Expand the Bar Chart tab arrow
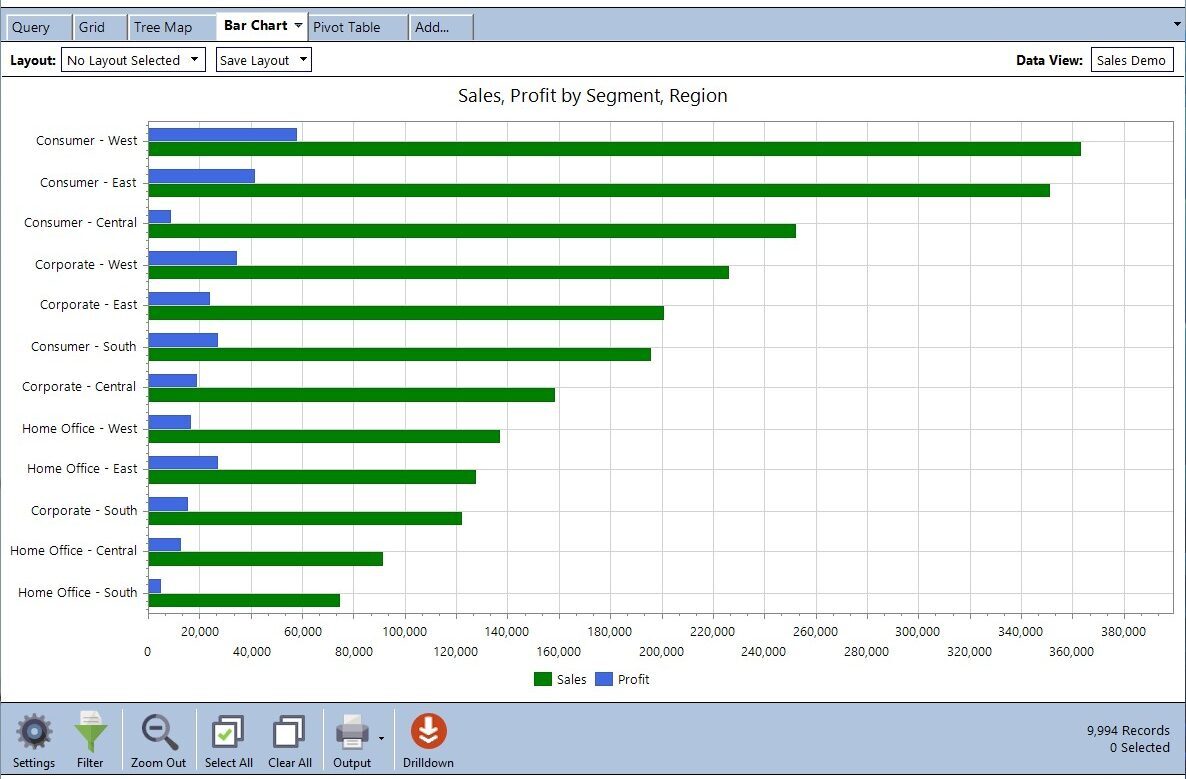 pyautogui.click(x=298, y=26)
